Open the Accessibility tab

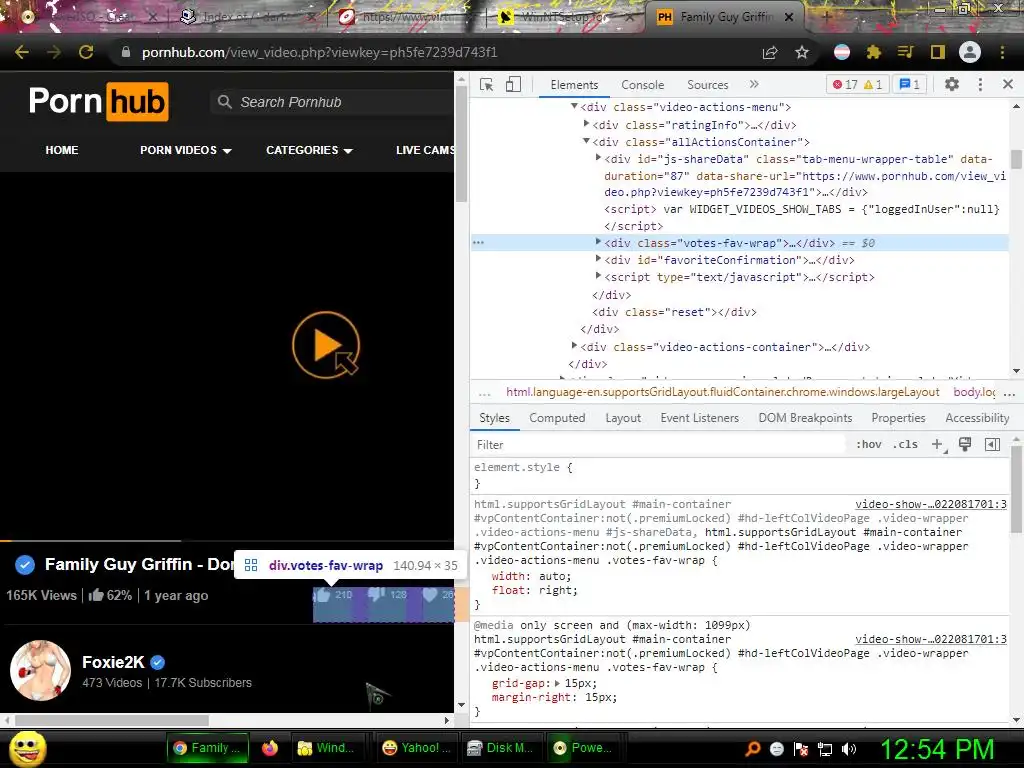[x=977, y=418]
